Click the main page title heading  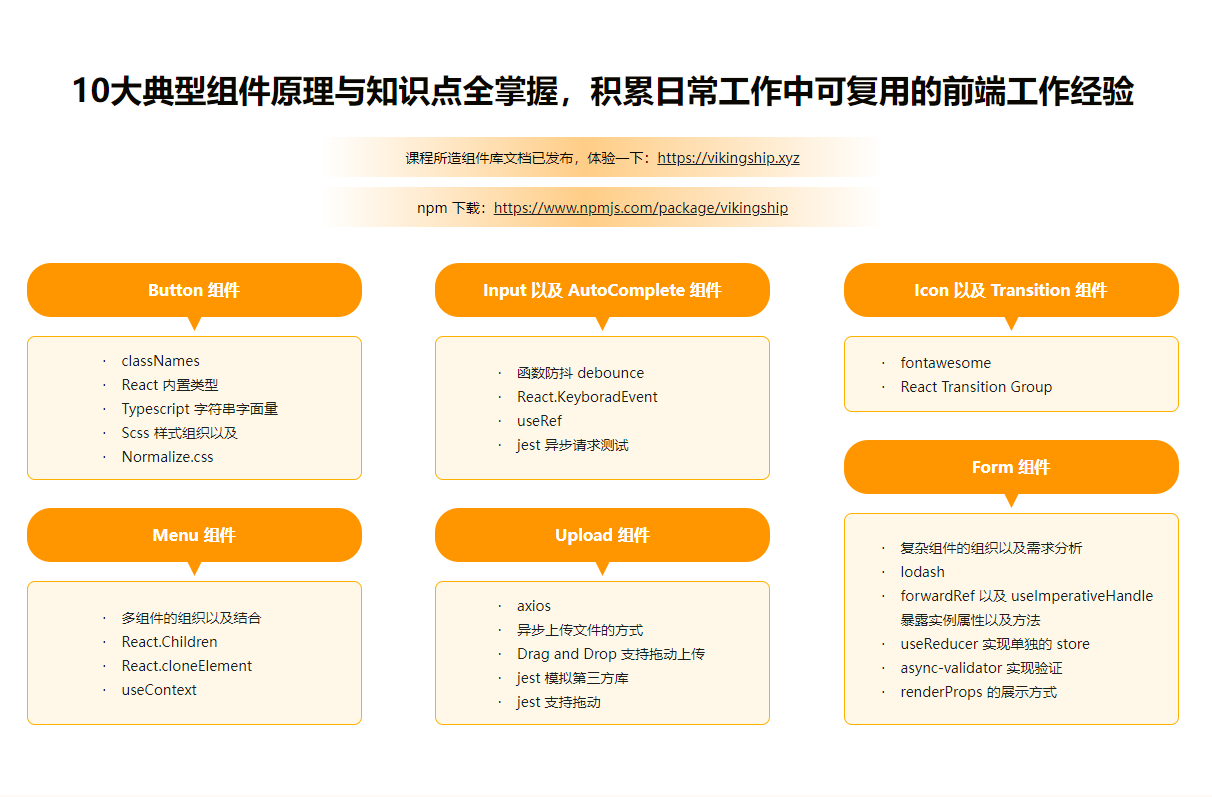coord(602,91)
